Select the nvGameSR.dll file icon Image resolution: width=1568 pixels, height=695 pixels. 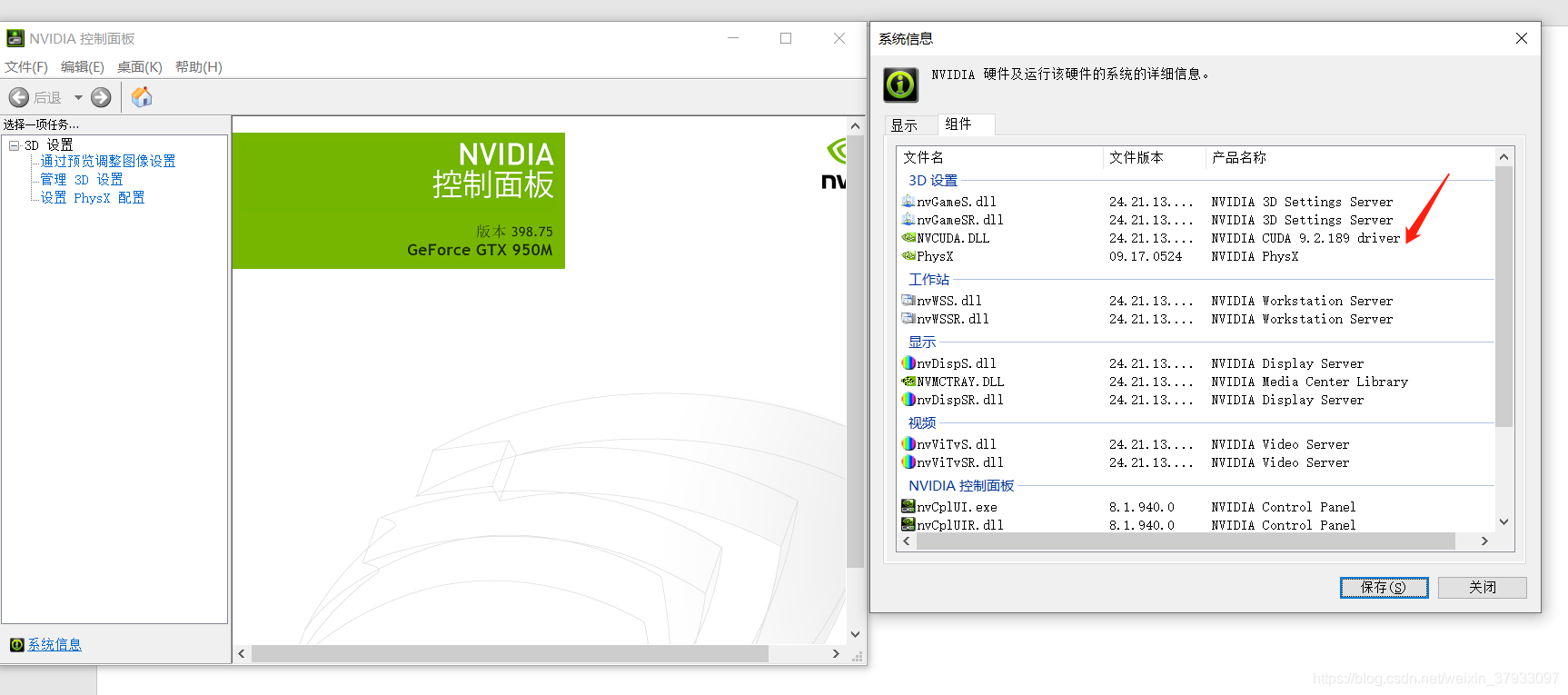(908, 219)
